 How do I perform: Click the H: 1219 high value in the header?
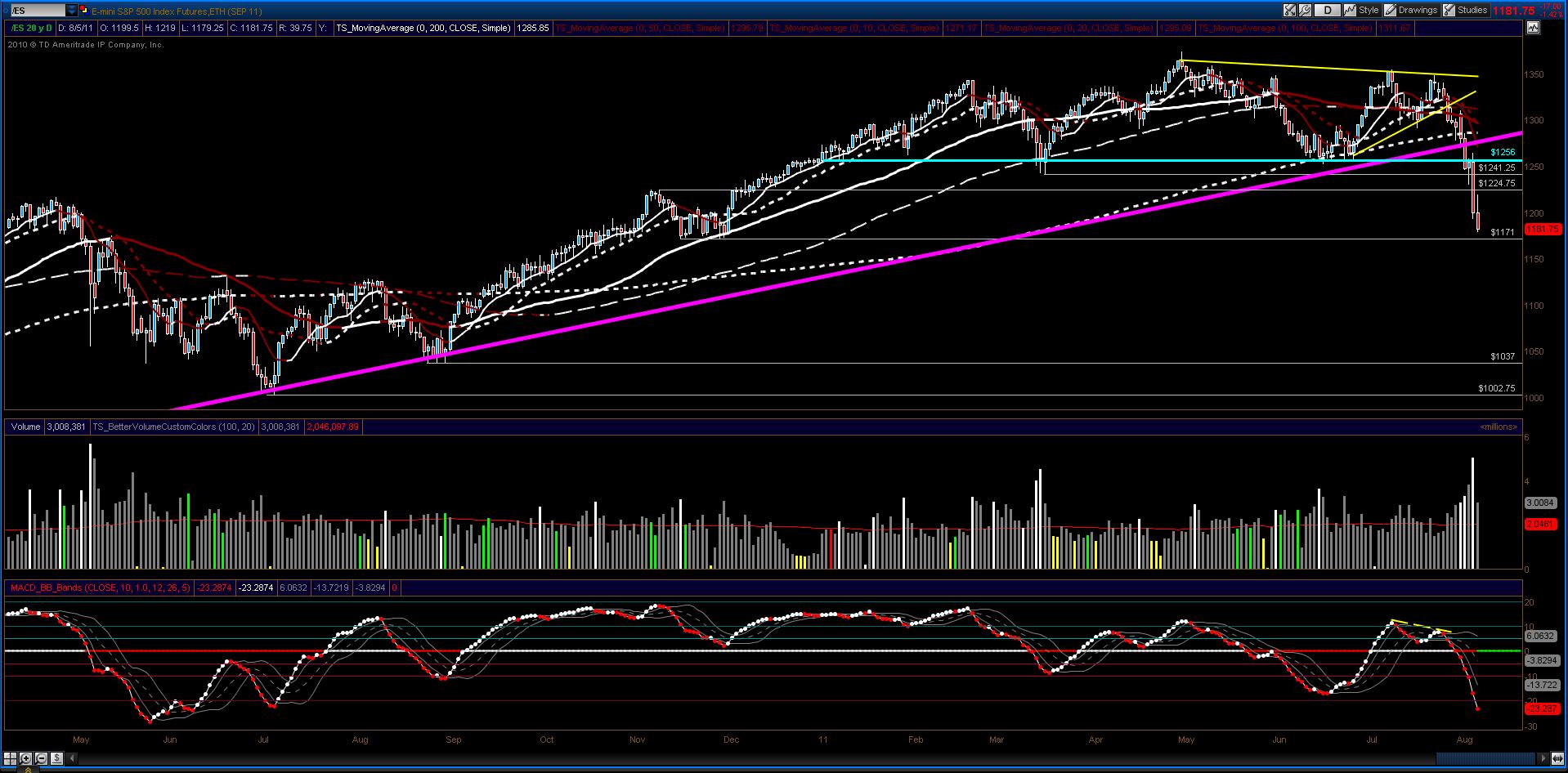[160, 28]
